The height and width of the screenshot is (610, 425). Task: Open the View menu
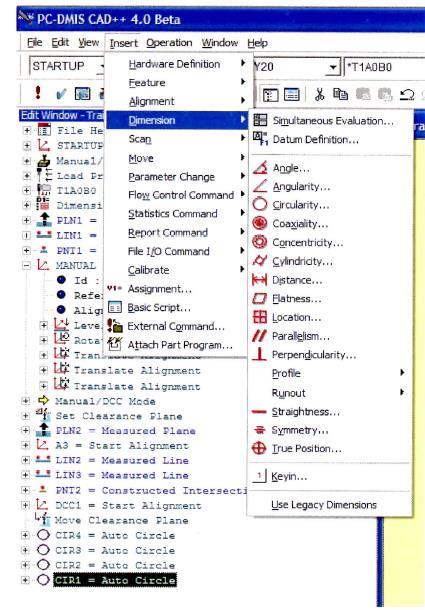[88, 42]
